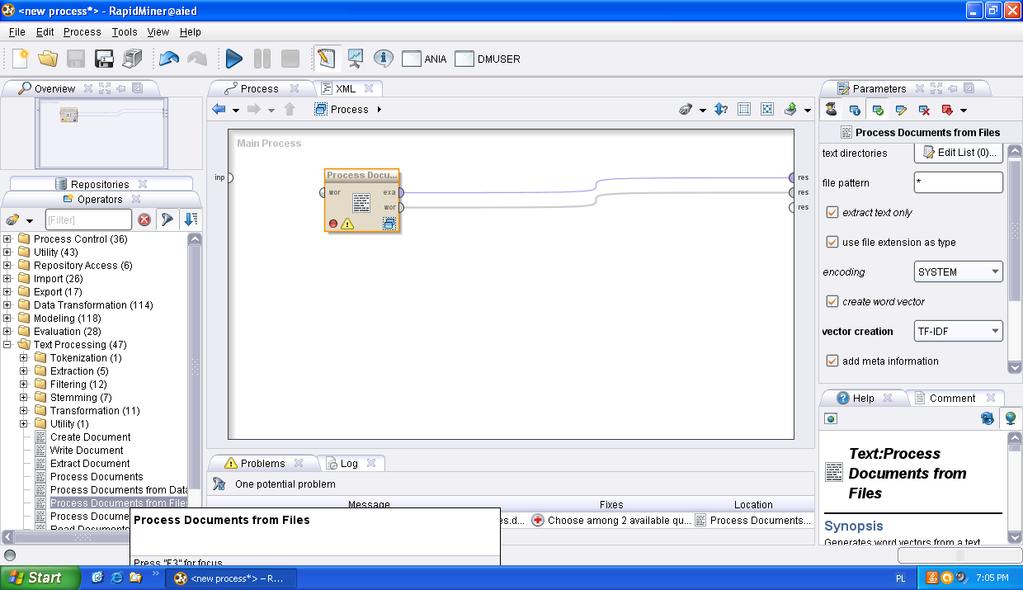Run the process with the blue play button
Screen dimensions: 1023x590
point(234,59)
